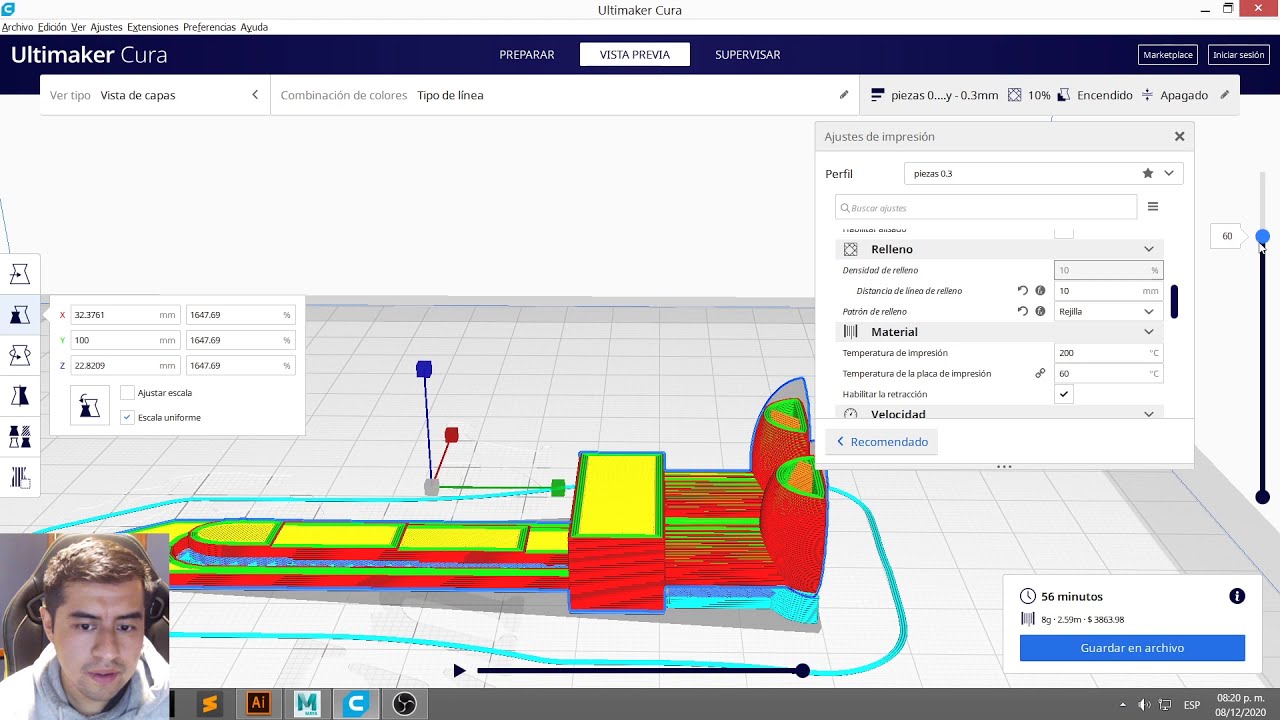Click Iniciar sesión button
The width and height of the screenshot is (1280, 720).
(1238, 55)
